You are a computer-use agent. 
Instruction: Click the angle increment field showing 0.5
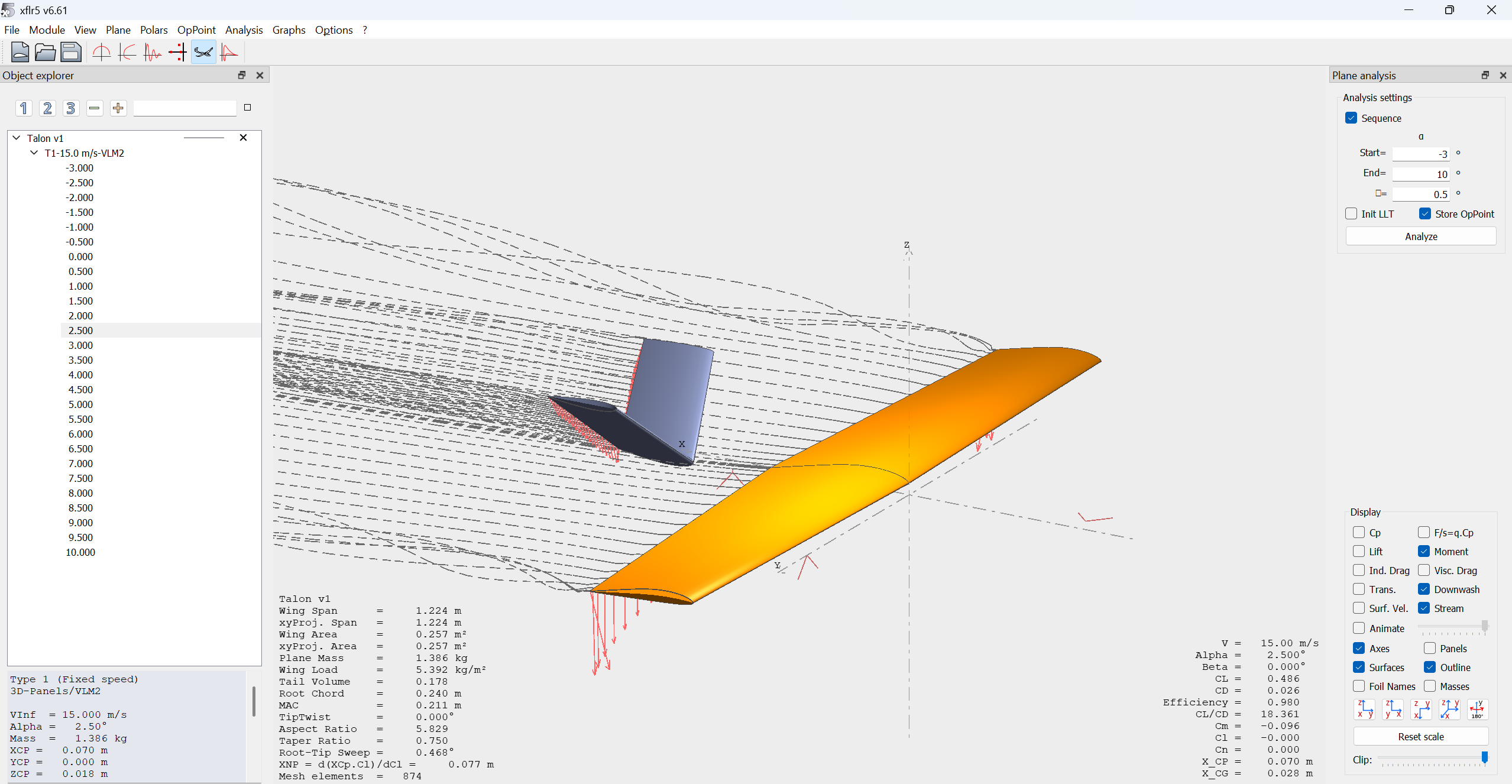pos(1420,194)
